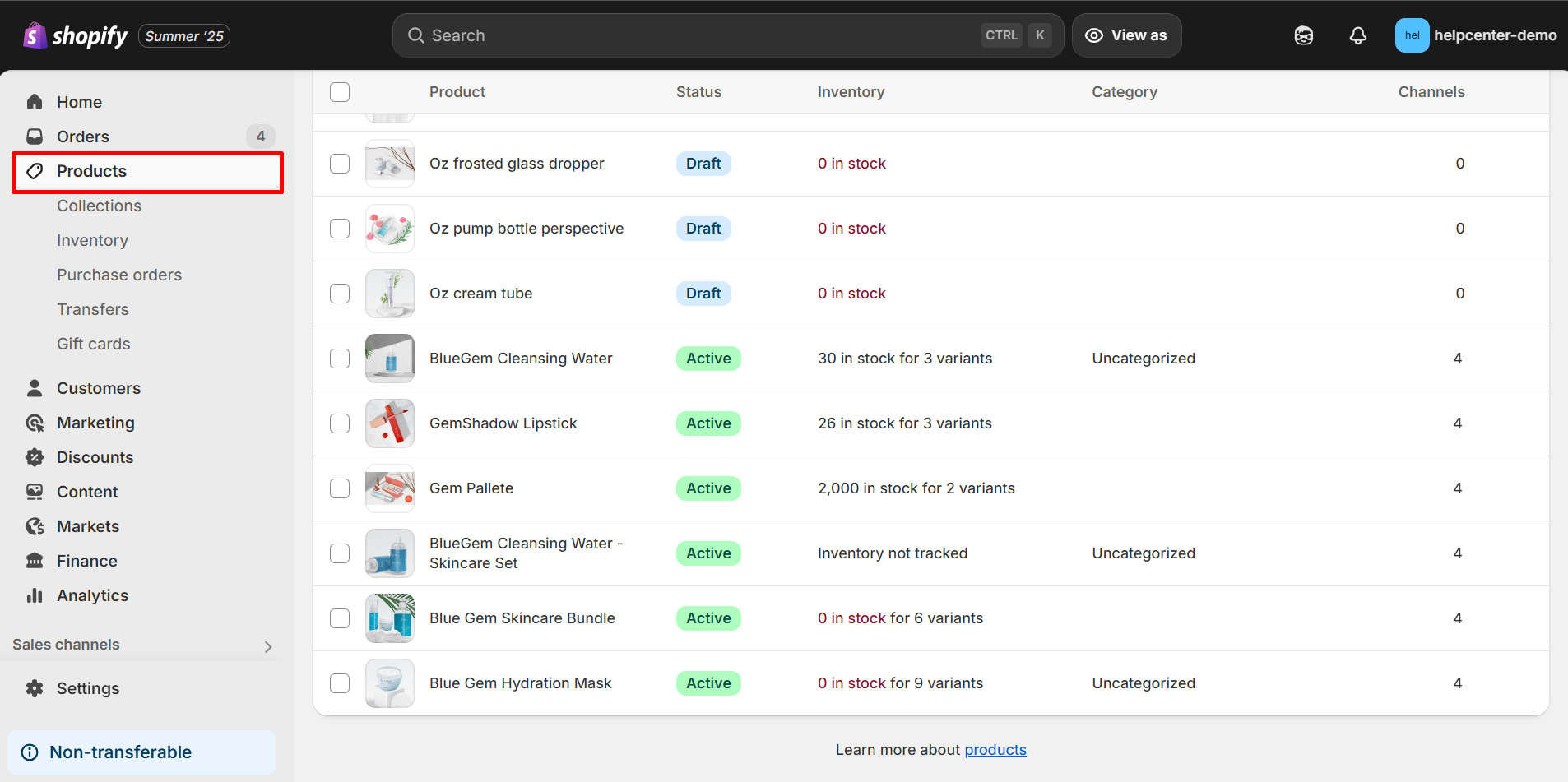Click the Finance bank icon
Image resolution: width=1568 pixels, height=782 pixels.
tap(35, 561)
